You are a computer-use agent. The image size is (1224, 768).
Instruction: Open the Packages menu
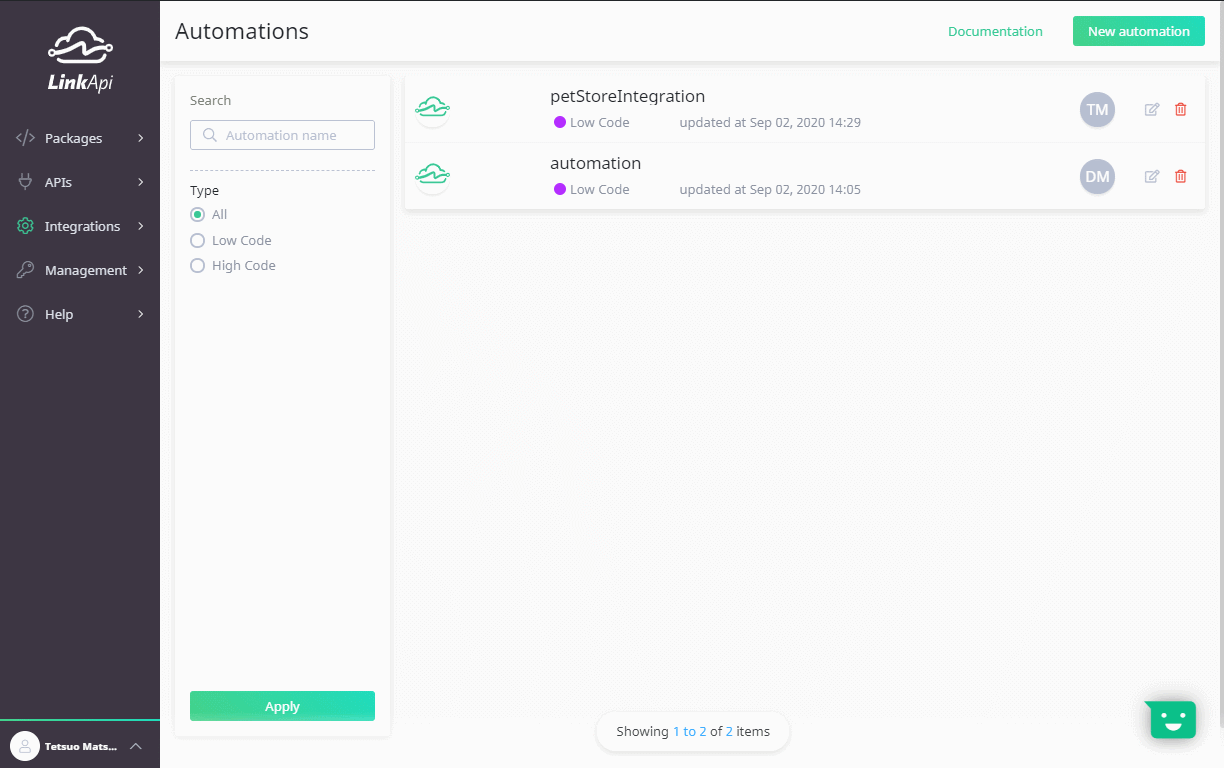point(80,138)
